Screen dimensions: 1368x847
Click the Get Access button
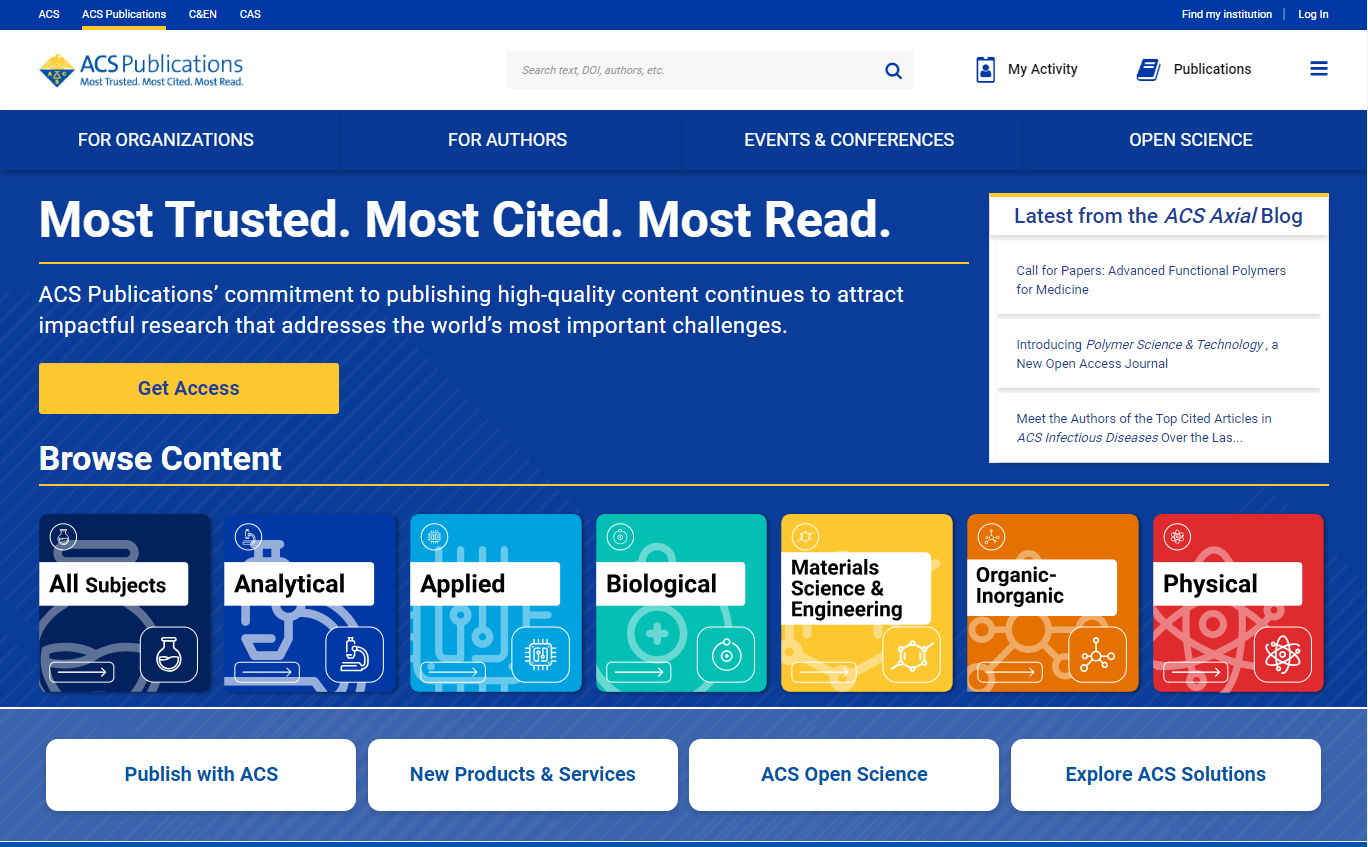coord(189,388)
